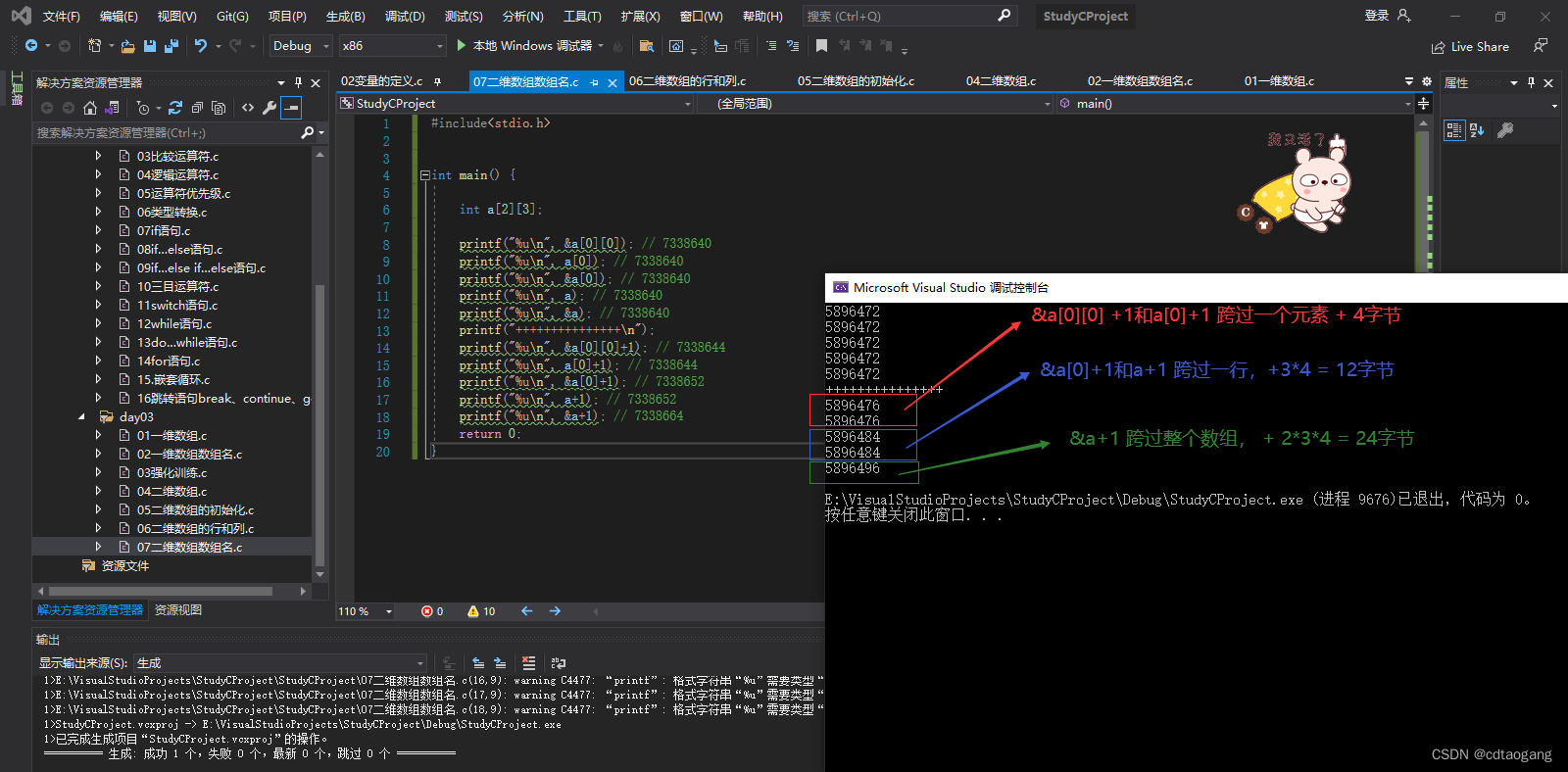This screenshot has height=772, width=1568.
Task: Click the Open File folder icon
Action: point(127,46)
